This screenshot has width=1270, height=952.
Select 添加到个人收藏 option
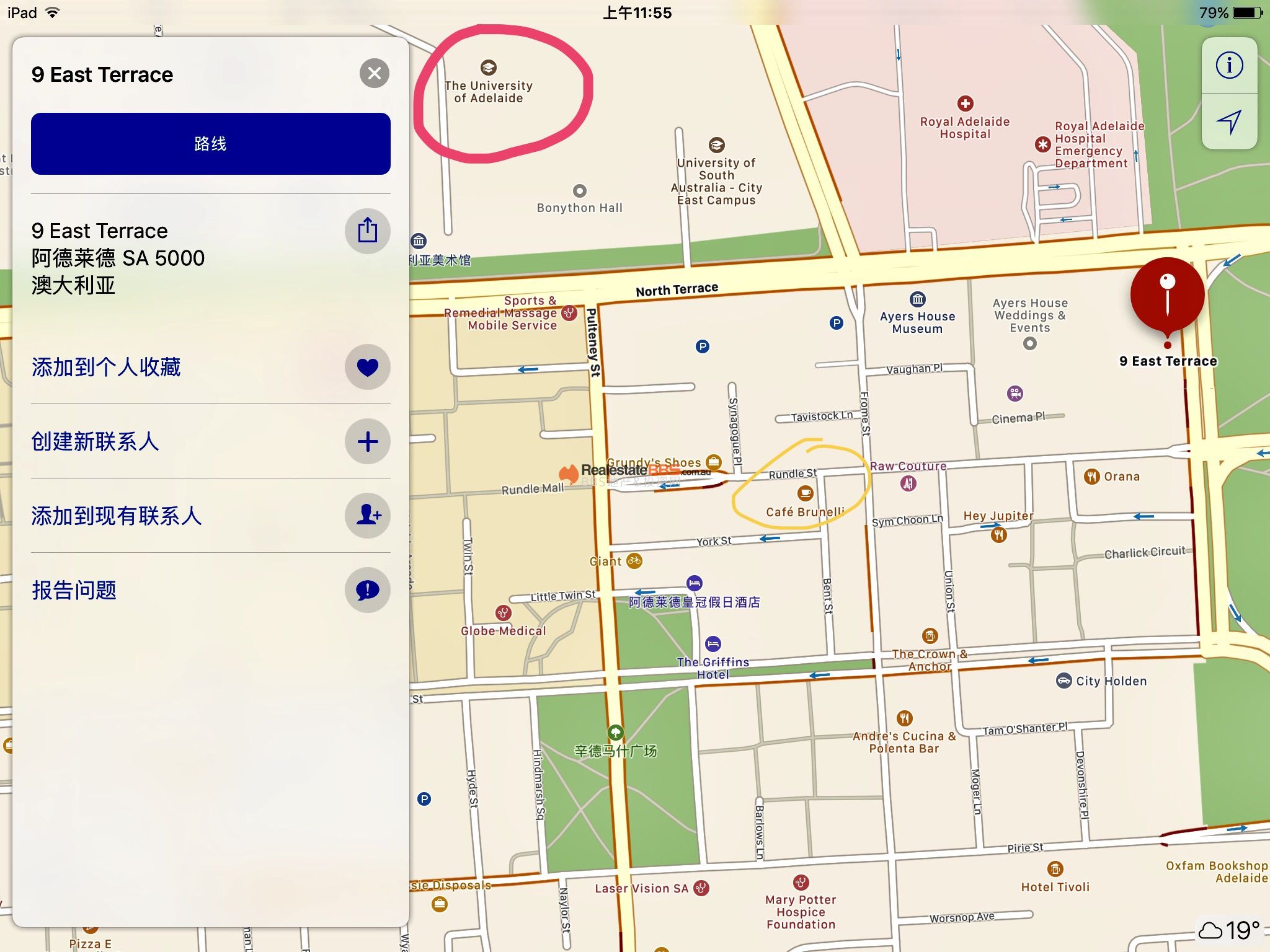(x=106, y=367)
